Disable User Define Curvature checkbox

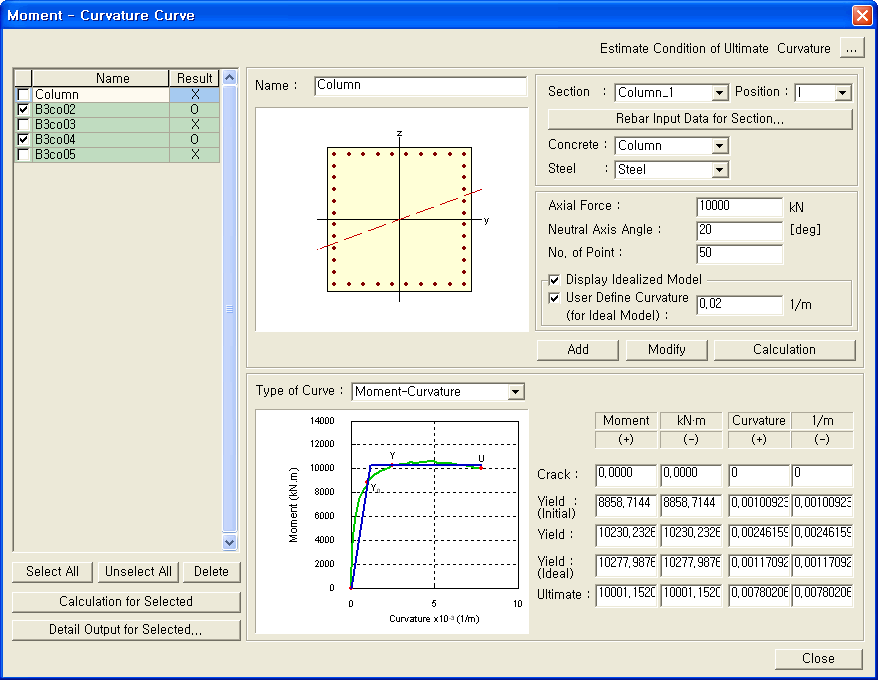click(x=554, y=298)
